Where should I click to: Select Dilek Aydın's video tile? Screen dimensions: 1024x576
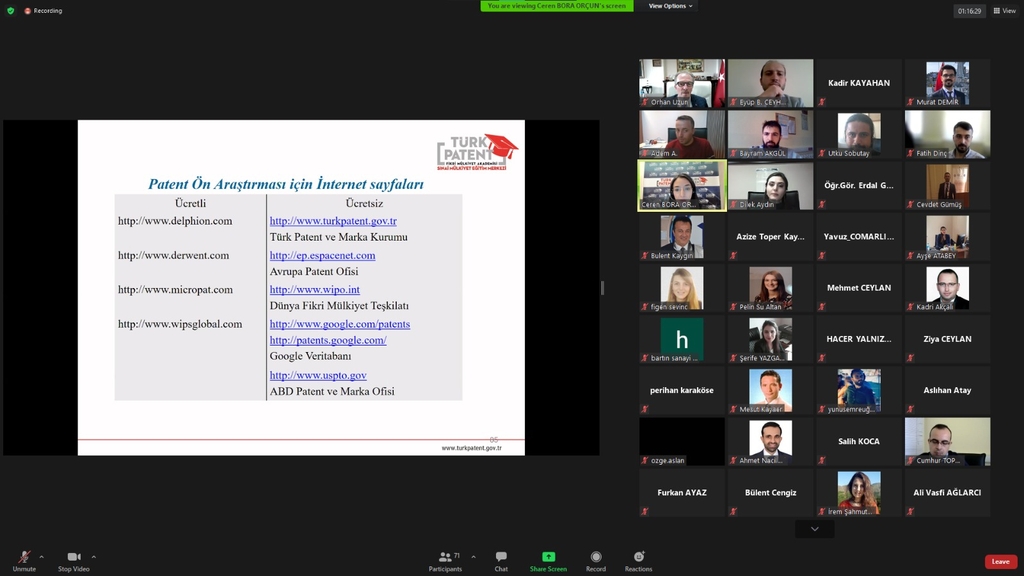(x=771, y=185)
